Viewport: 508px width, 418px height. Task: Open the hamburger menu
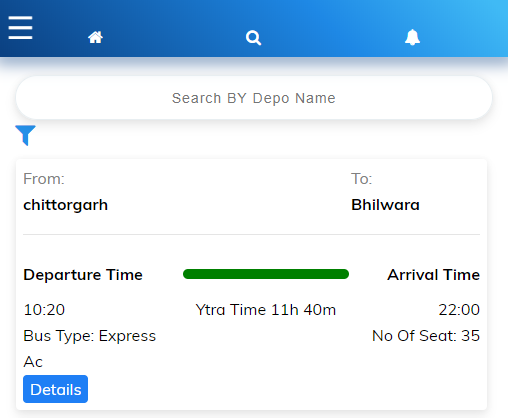click(x=20, y=27)
